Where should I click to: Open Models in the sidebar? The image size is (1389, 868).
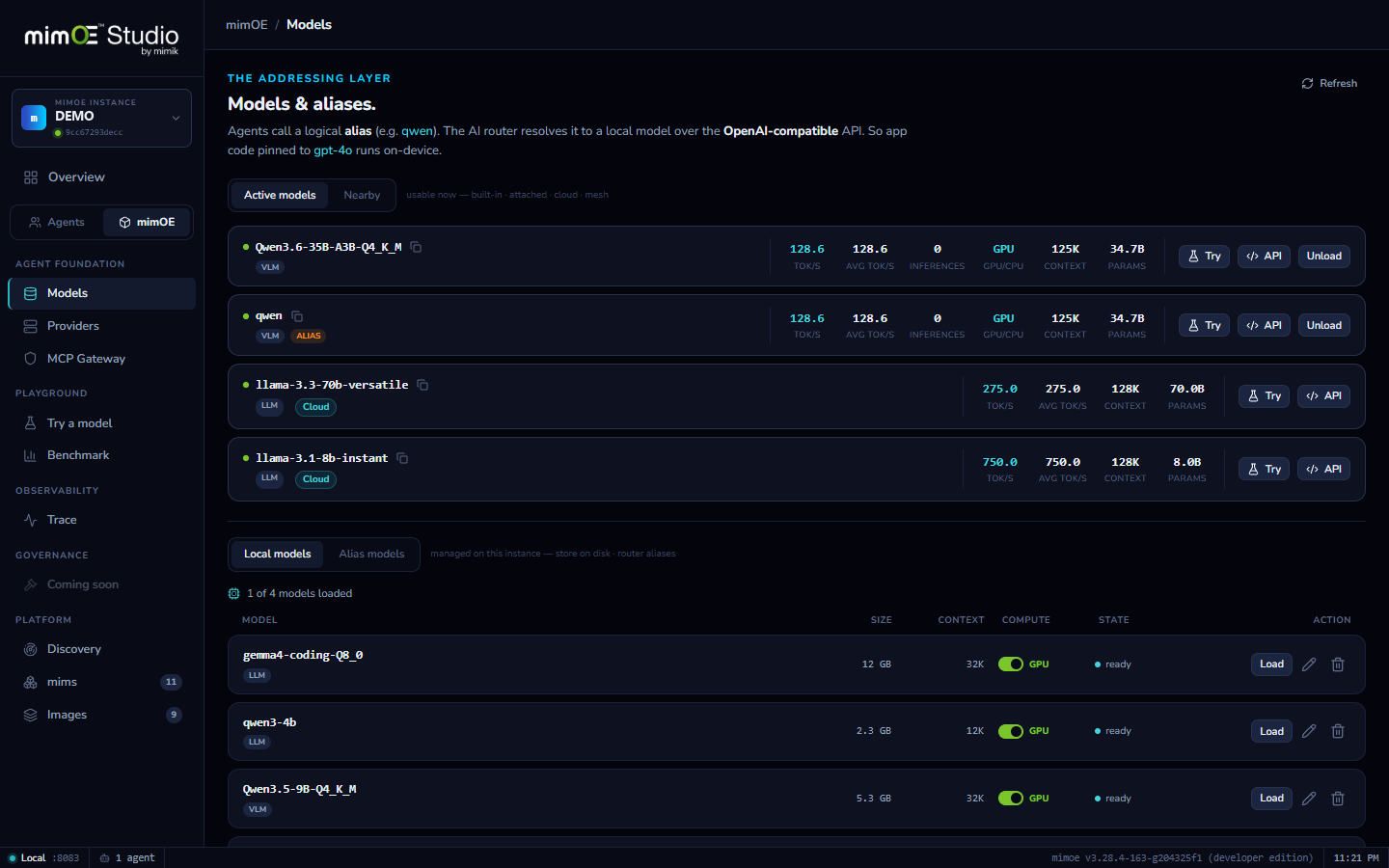(101, 293)
